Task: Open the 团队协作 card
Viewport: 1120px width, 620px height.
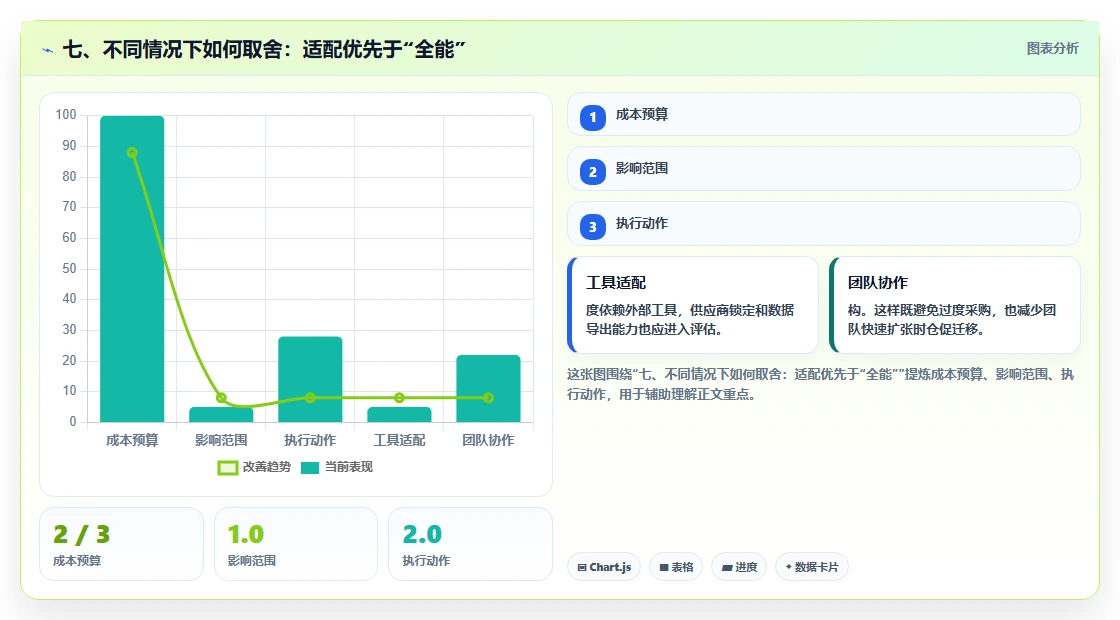Action: click(955, 305)
